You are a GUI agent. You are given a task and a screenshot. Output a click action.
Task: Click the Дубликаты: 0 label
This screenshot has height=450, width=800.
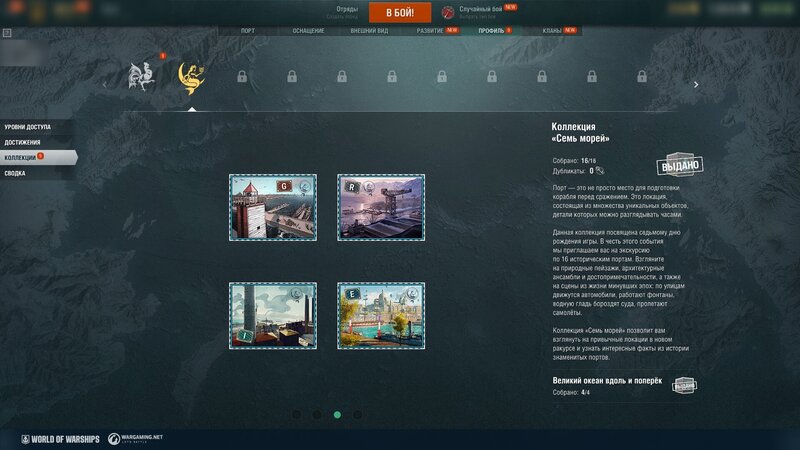[573, 171]
